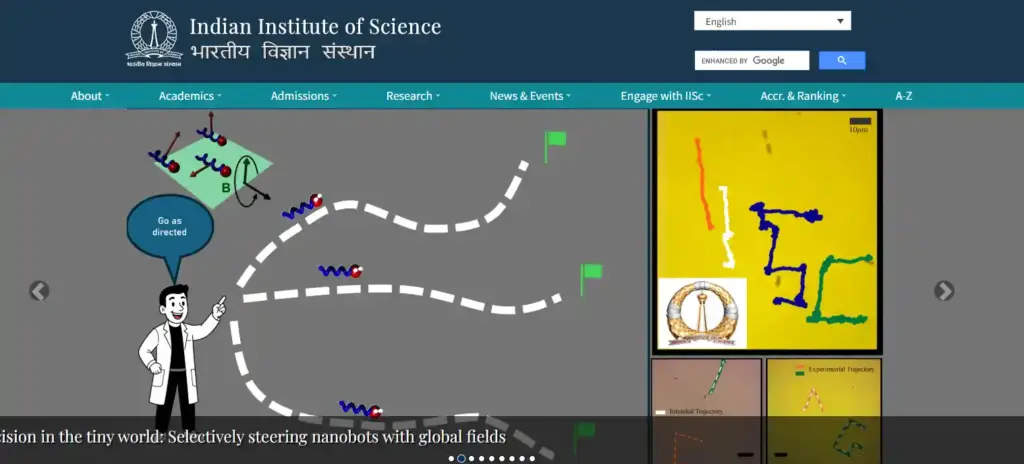Click the Google search input field
This screenshot has height=464, width=1024.
tap(752, 61)
